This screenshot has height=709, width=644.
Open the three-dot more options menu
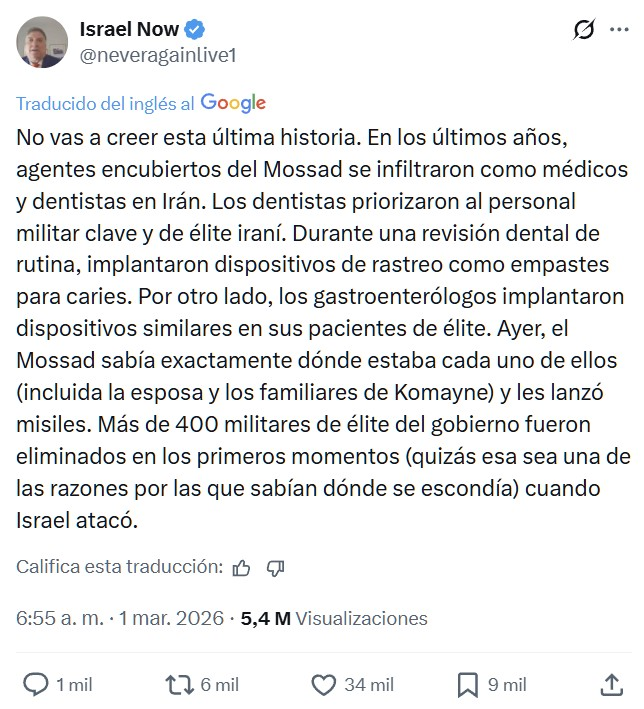tap(619, 31)
